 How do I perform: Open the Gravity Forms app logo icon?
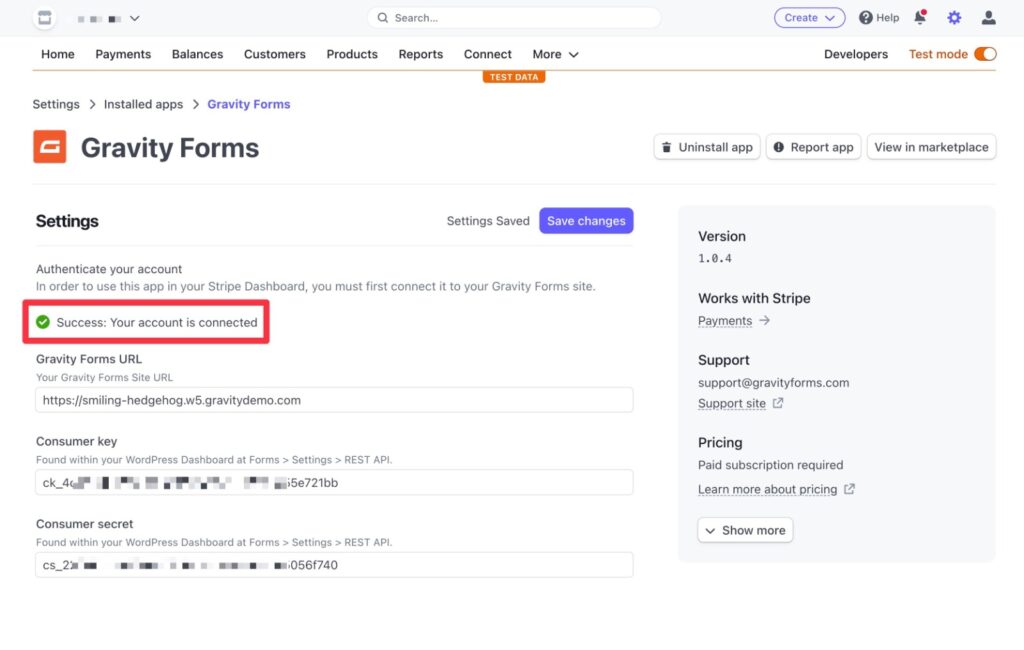point(48,147)
